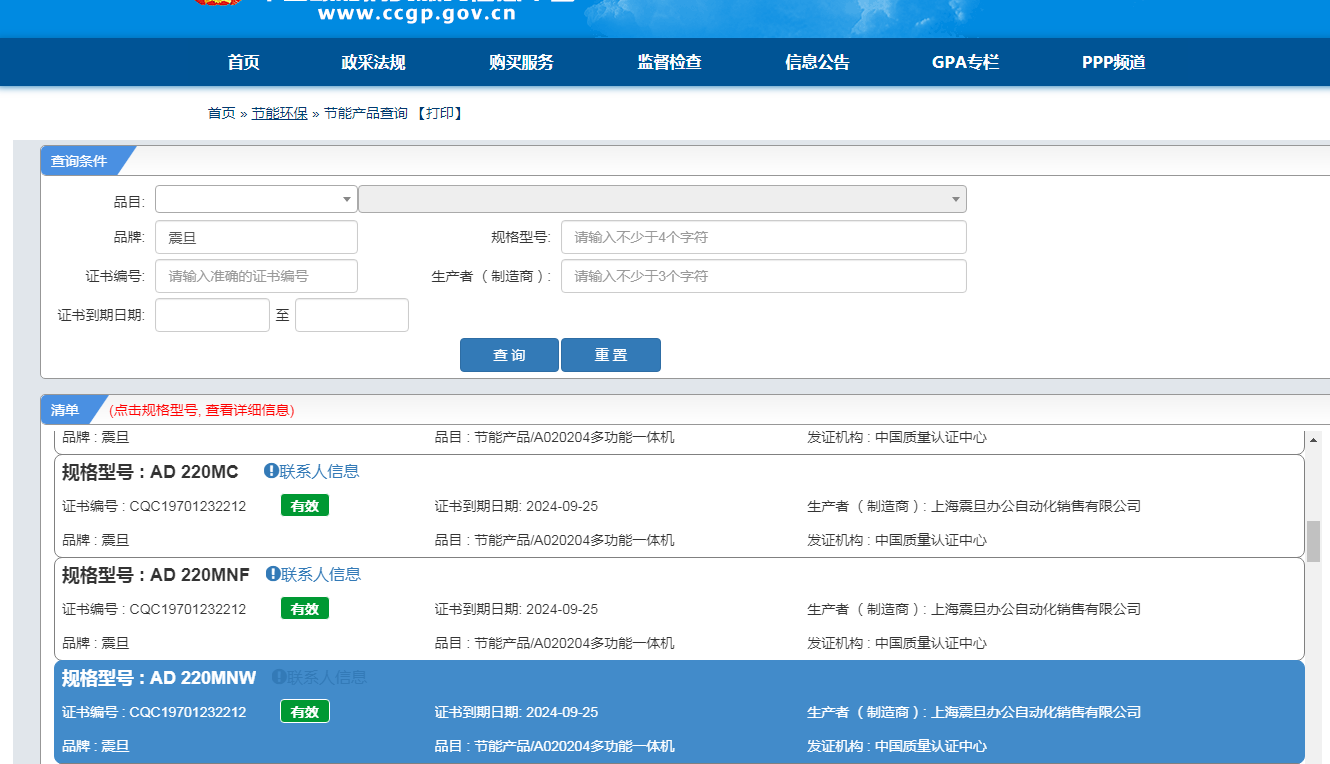The height and width of the screenshot is (764, 1330).
Task: Expand the first 品目 dropdown
Action: [x=256, y=199]
